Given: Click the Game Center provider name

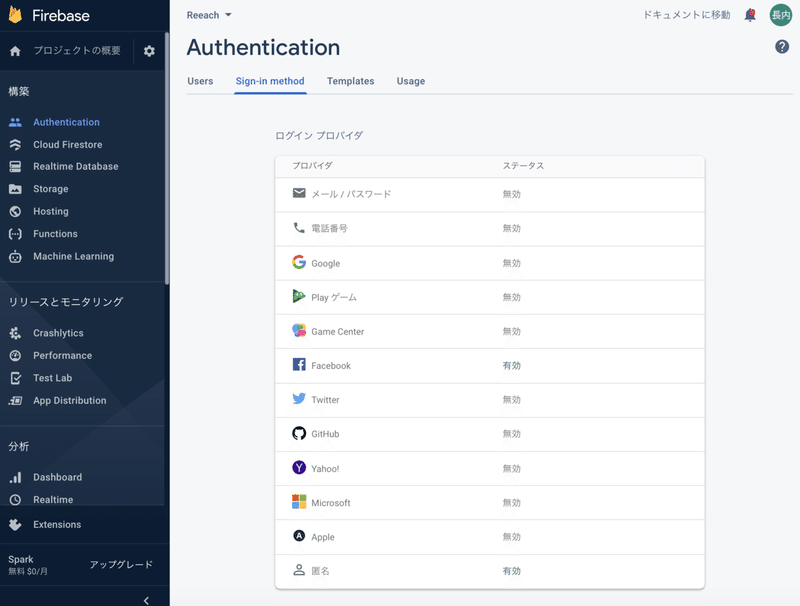Looking at the screenshot, I should [x=338, y=332].
